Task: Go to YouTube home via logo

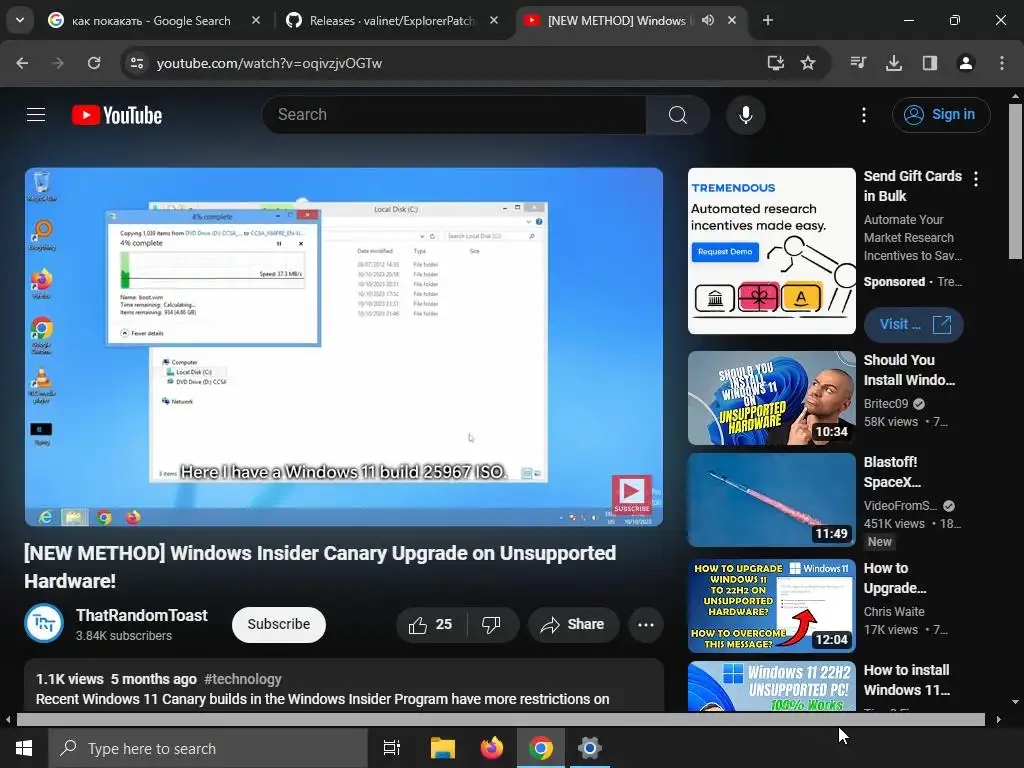Action: click(x=117, y=115)
